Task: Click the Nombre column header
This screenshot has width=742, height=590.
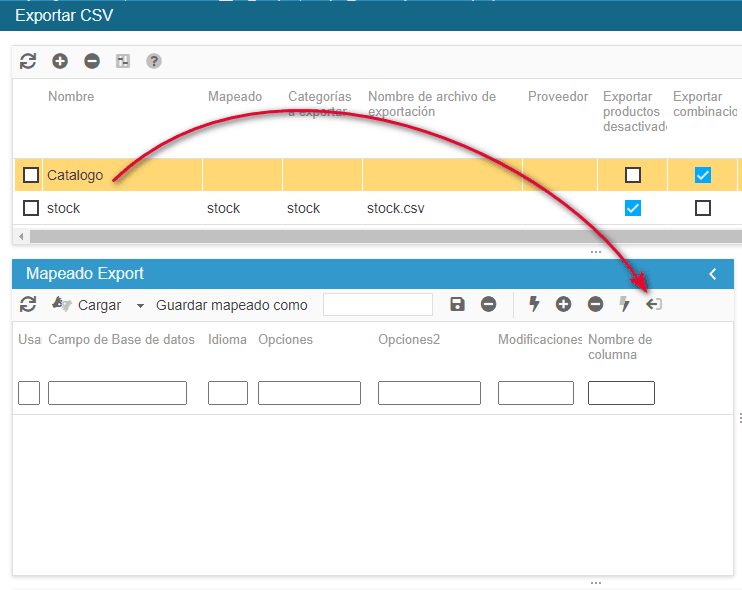Action: tap(71, 97)
